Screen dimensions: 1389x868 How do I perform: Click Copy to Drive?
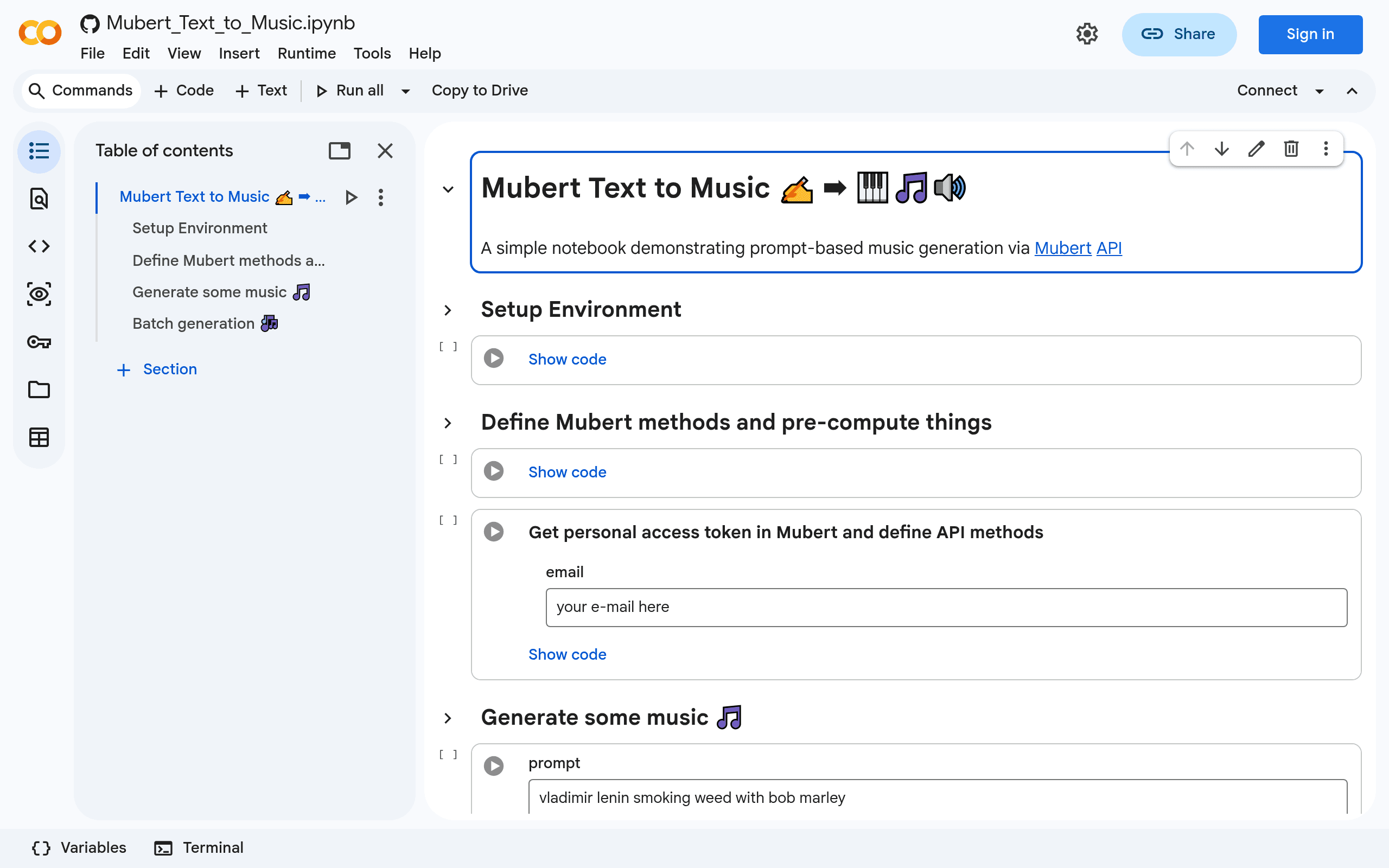coord(480,91)
